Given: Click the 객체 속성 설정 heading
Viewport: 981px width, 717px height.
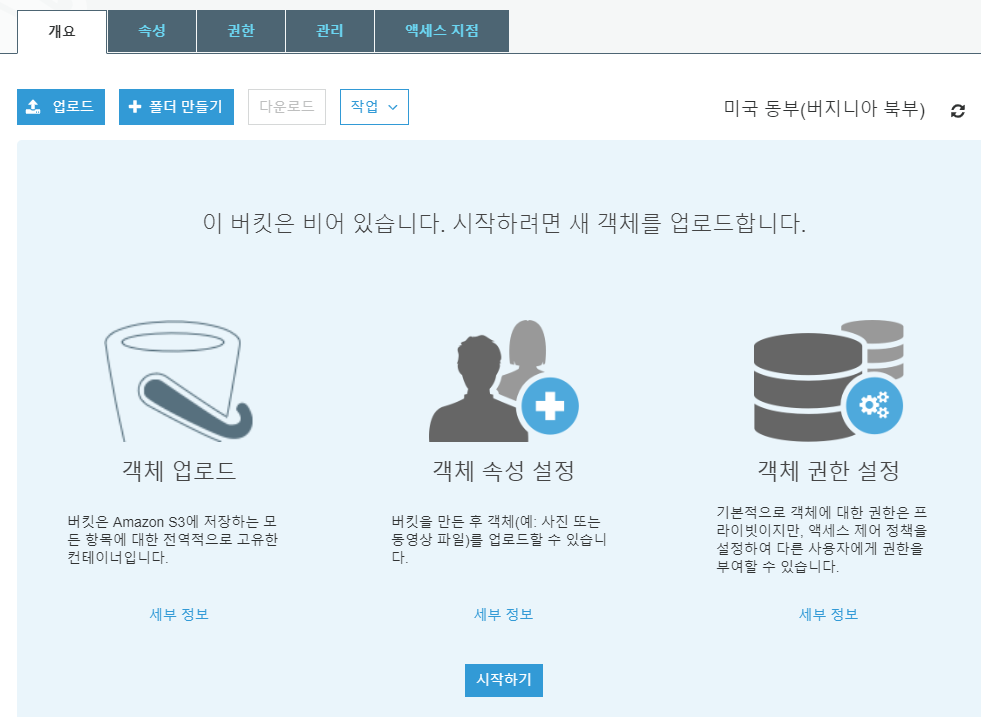Looking at the screenshot, I should pos(504,470).
